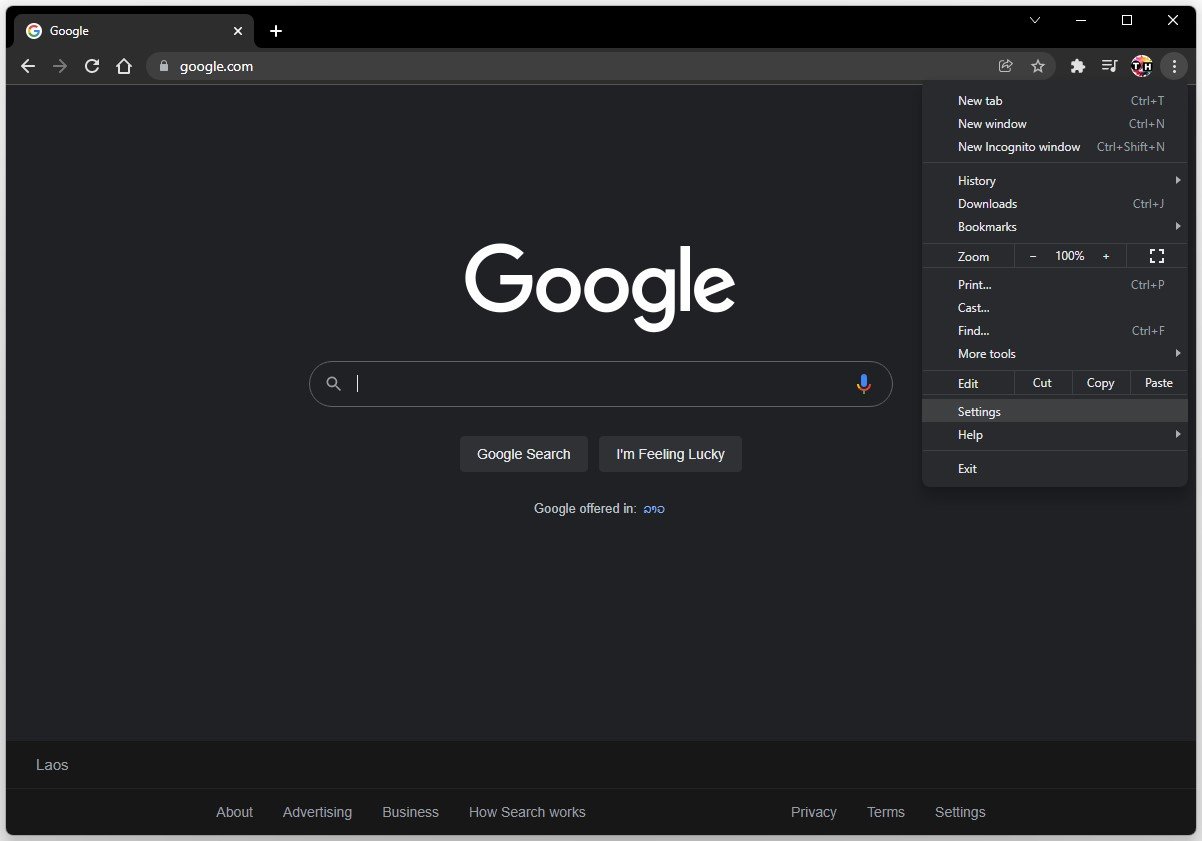The image size is (1202, 841).
Task: Open the media controls toolbar icon
Action: [x=1109, y=66]
